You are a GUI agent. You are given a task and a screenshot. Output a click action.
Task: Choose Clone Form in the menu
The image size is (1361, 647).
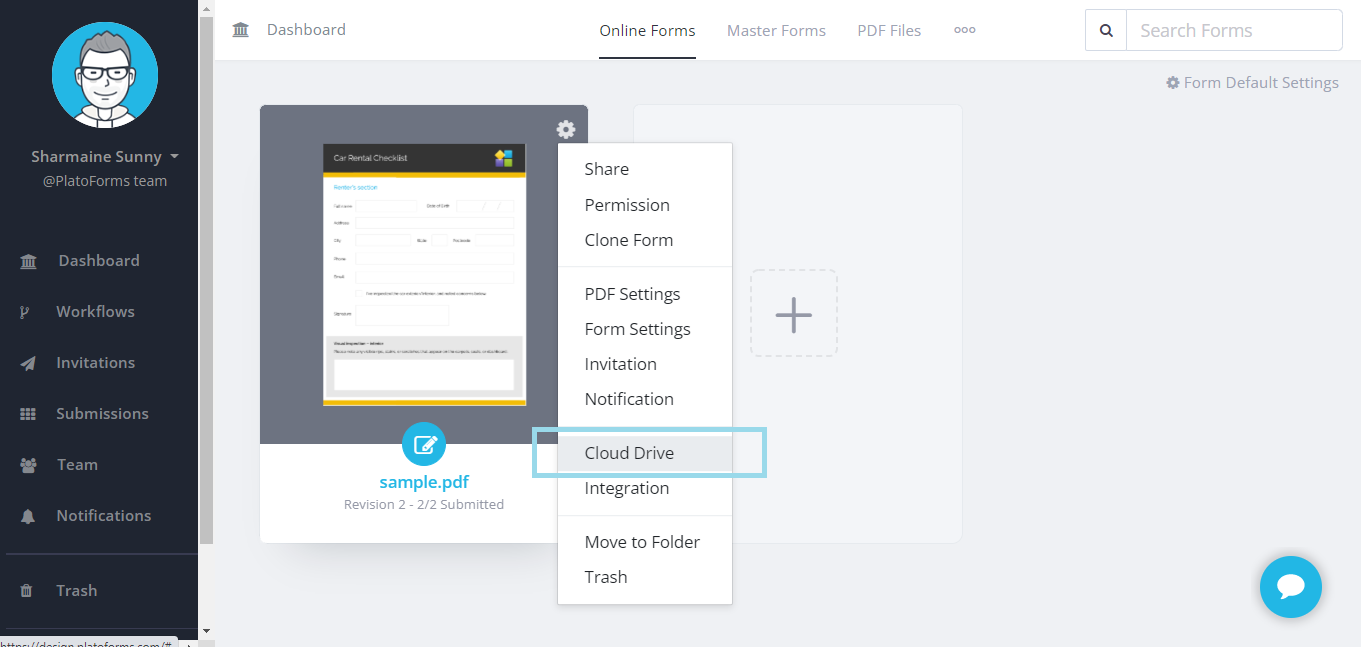point(628,240)
